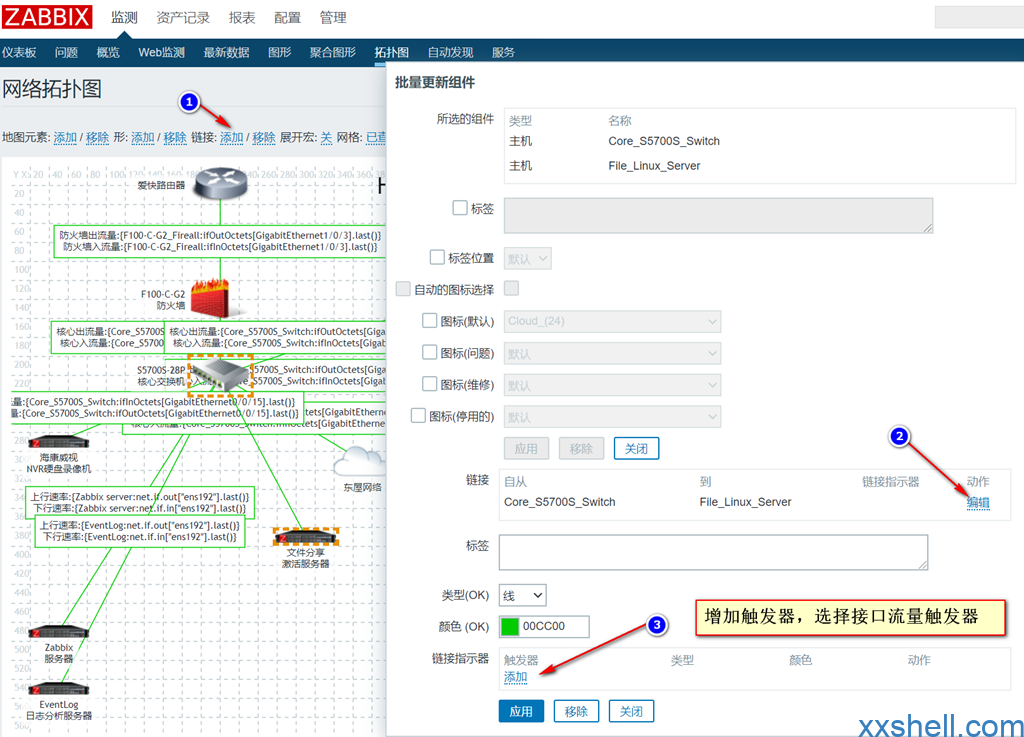Screen dimensions: 1024x737
Task: Enable the 标签位置 checkbox
Action: tap(437, 257)
